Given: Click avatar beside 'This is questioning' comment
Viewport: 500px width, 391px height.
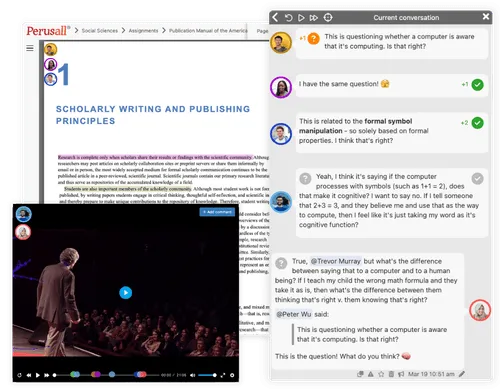Looking at the screenshot, I should coord(281,42).
